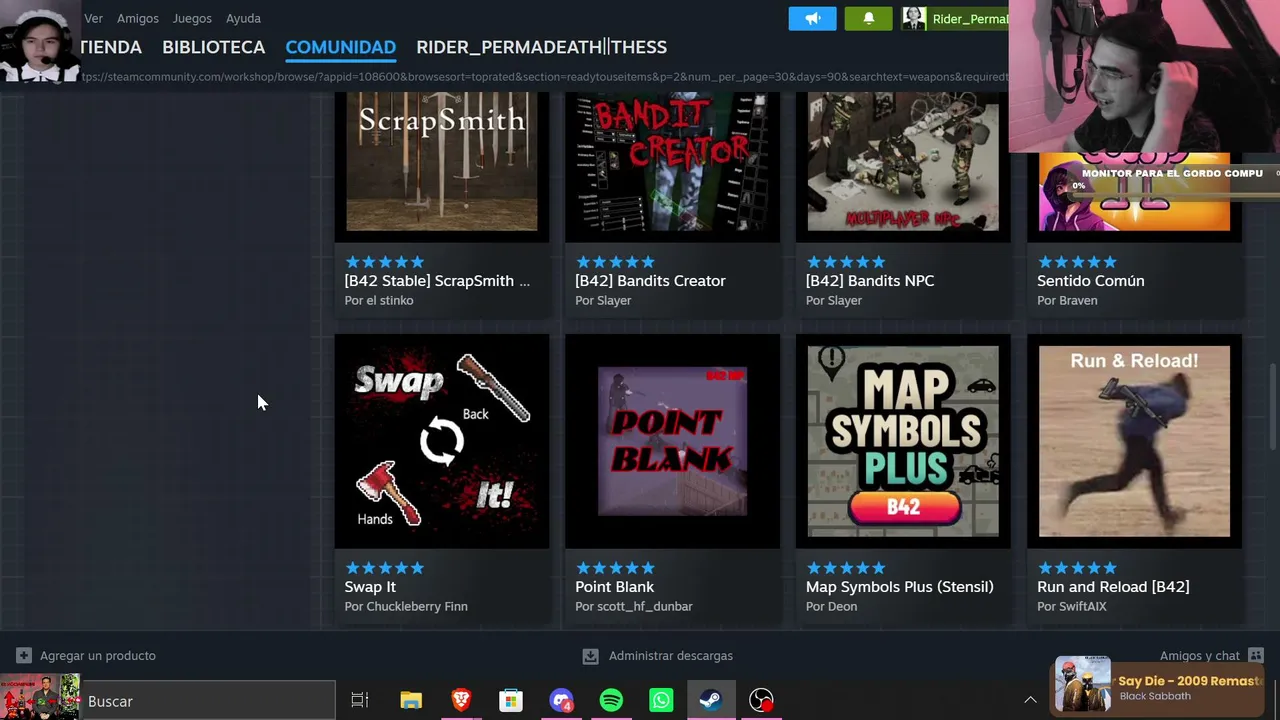The width and height of the screenshot is (1280, 720).
Task: Click the star rating of Map Symbols Plus
Action: coord(846,568)
